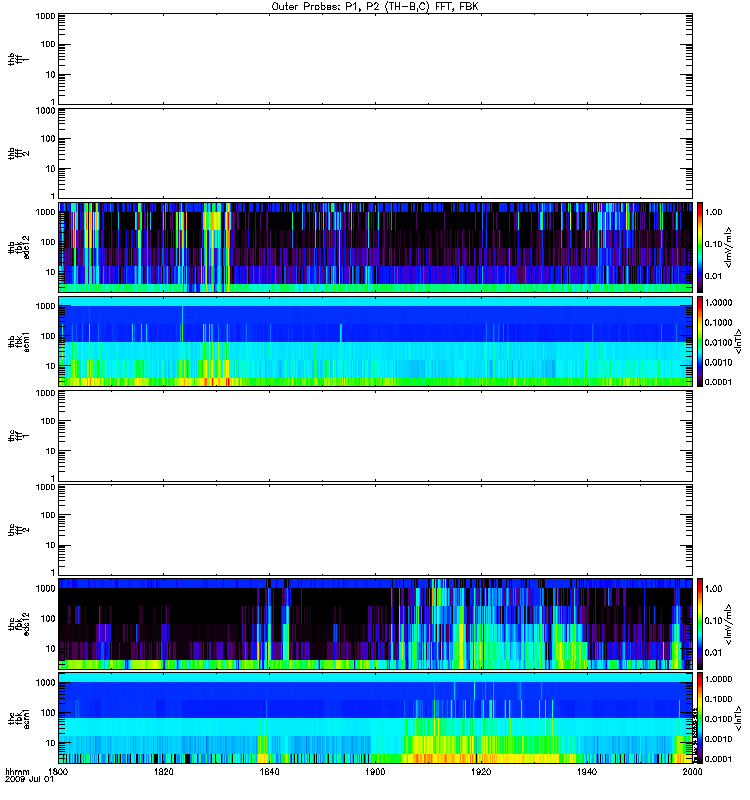The width and height of the screenshot is (750, 800).
Task: Click the '1840' time axis label
Action: 269,771
